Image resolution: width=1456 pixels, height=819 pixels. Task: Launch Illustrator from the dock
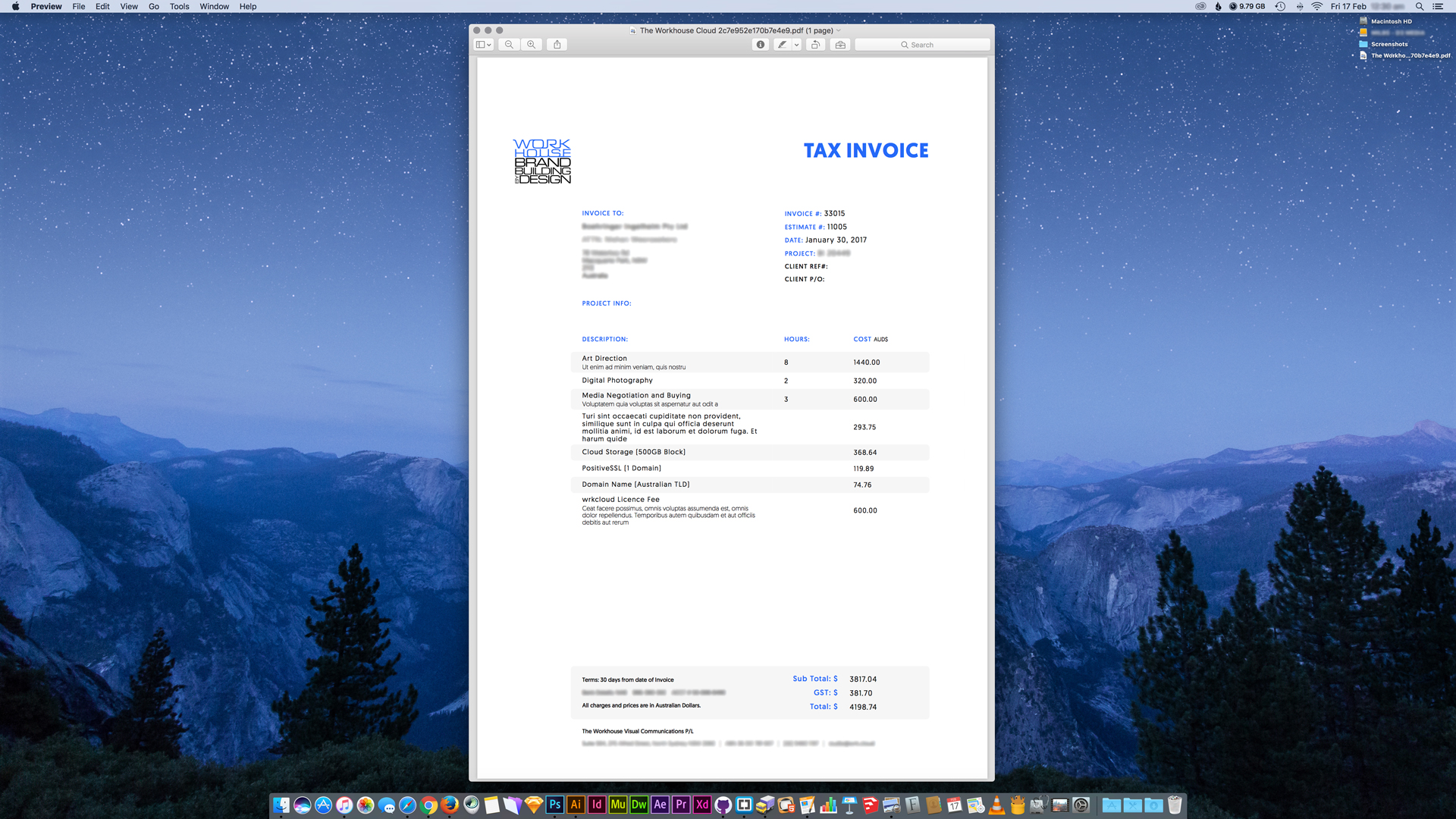tap(576, 805)
